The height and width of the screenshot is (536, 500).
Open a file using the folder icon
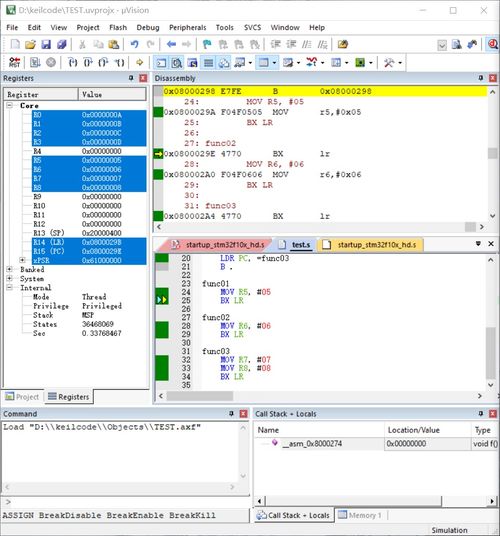coord(30,44)
